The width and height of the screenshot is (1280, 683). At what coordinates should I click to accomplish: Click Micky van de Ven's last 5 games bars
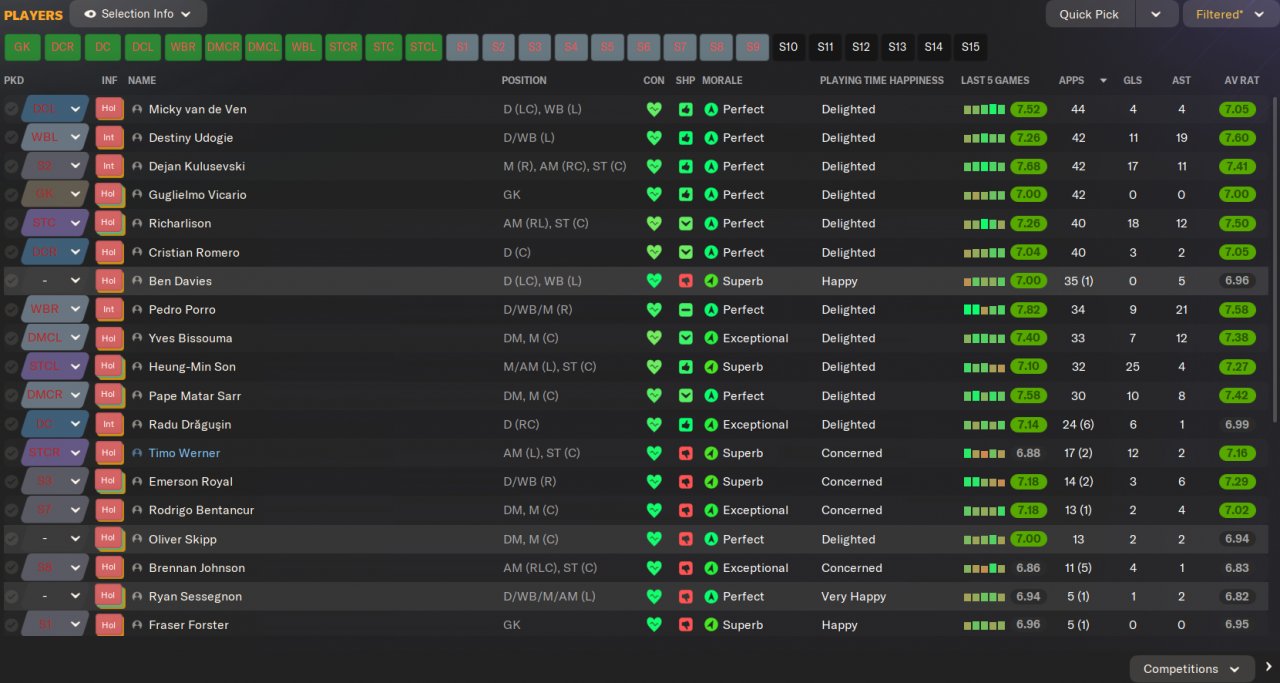coord(984,109)
